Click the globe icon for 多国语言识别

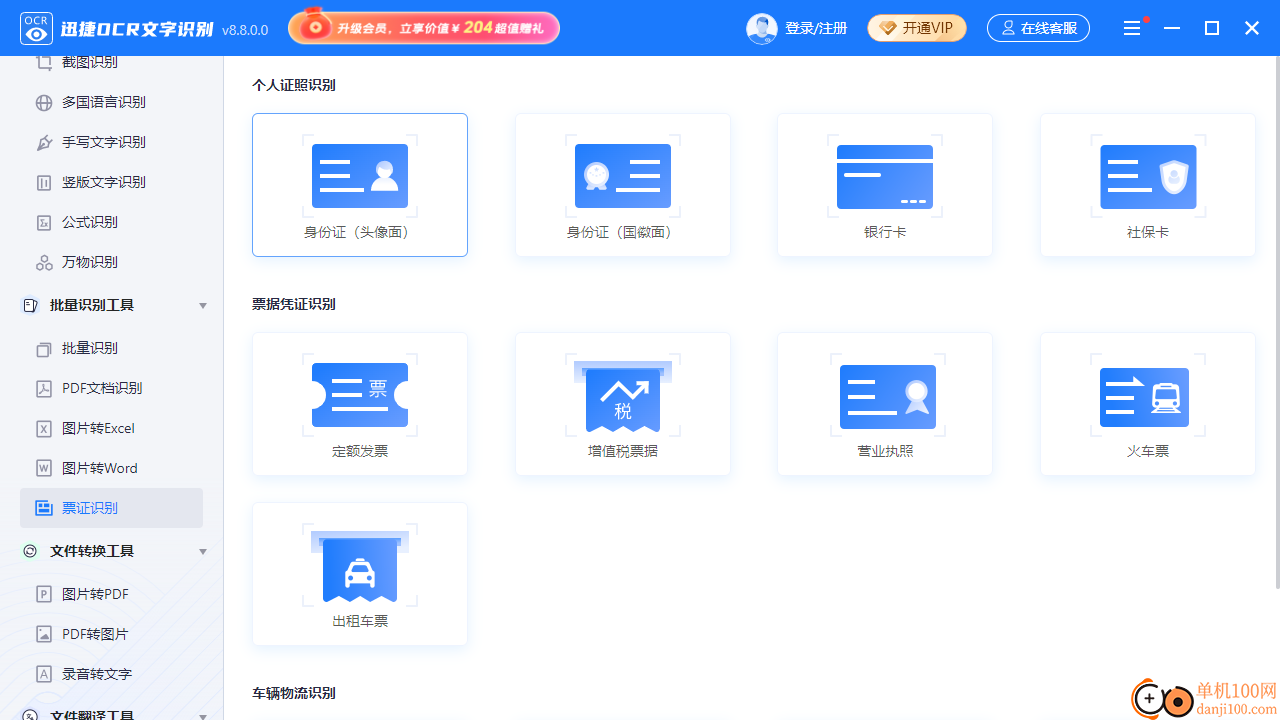tap(44, 102)
